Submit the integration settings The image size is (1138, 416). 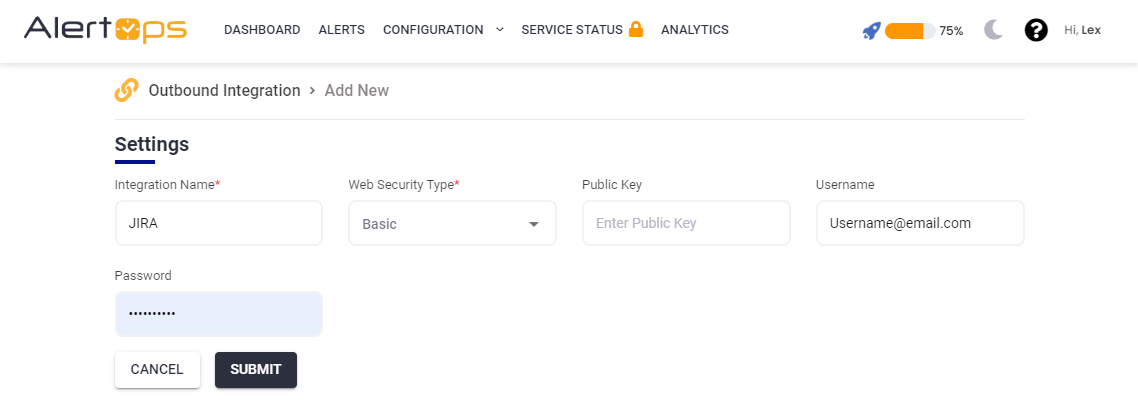pos(256,369)
